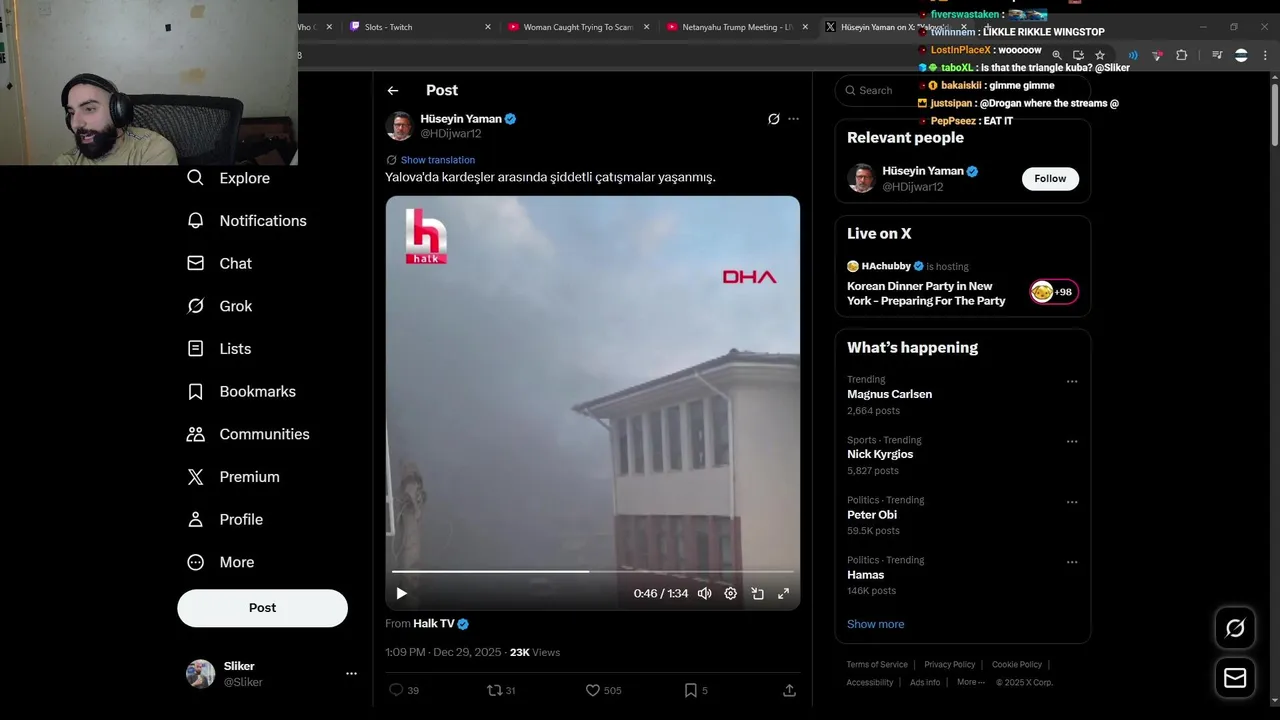This screenshot has height=720, width=1280.
Task: Click the 1:09 PM Dec 29, 2025 timestamp
Action: (x=444, y=652)
